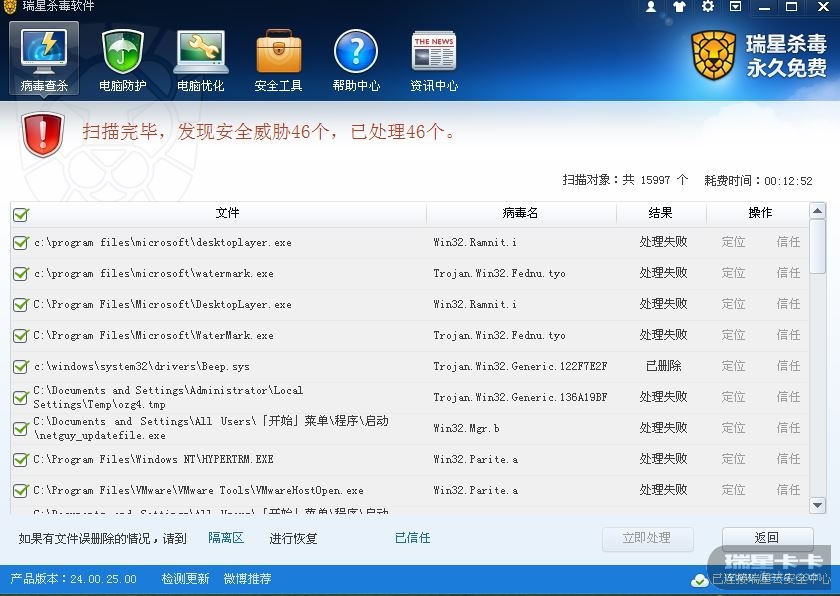Open the title bar dropdown menu icon

736,7
